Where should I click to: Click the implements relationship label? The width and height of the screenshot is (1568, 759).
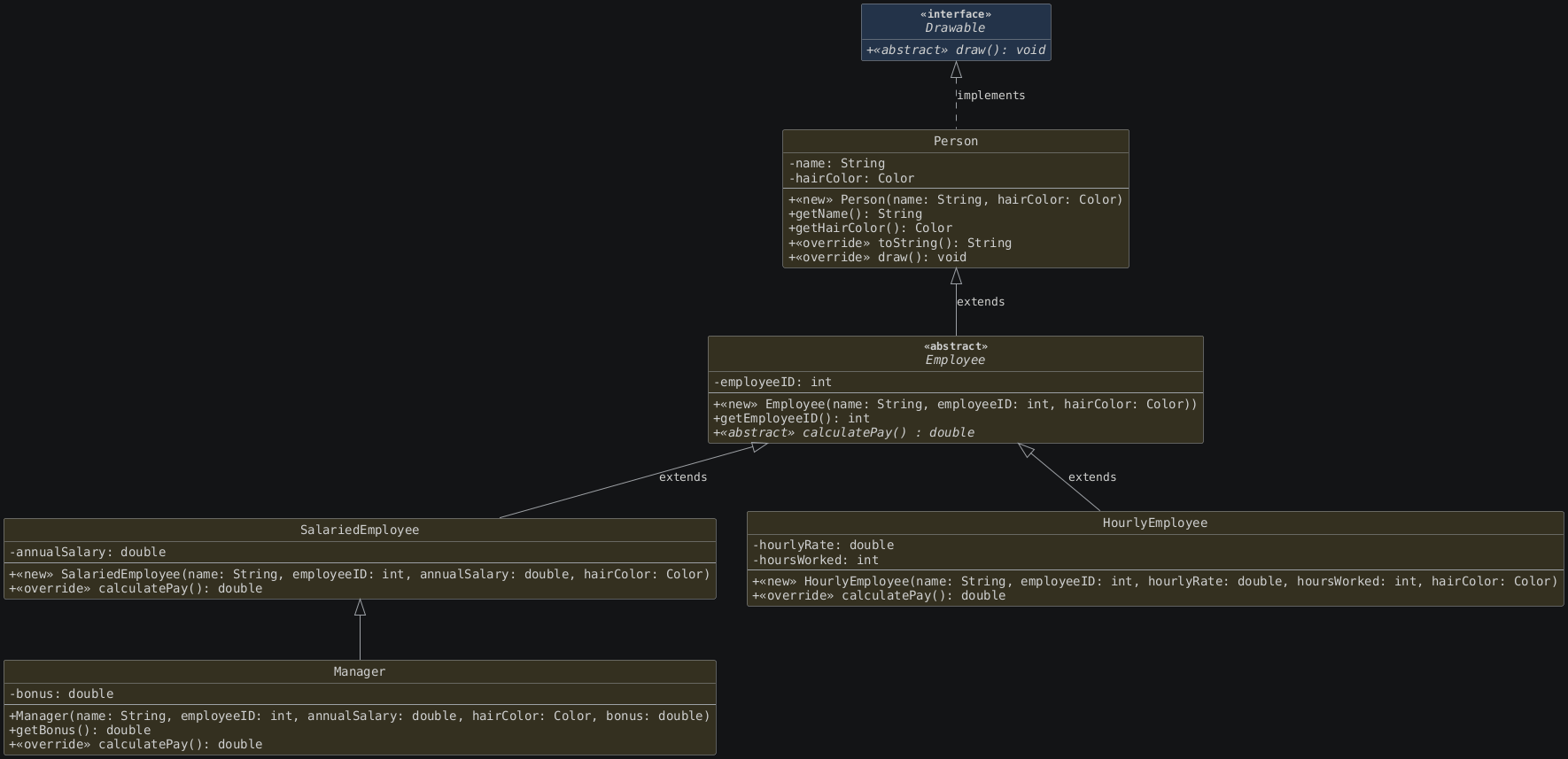click(x=990, y=95)
